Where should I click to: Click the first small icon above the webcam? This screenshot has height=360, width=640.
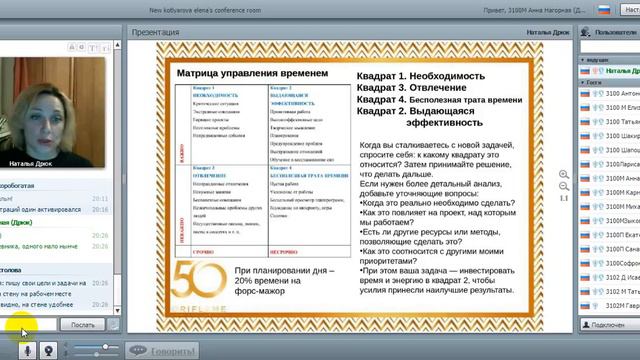(x=71, y=48)
